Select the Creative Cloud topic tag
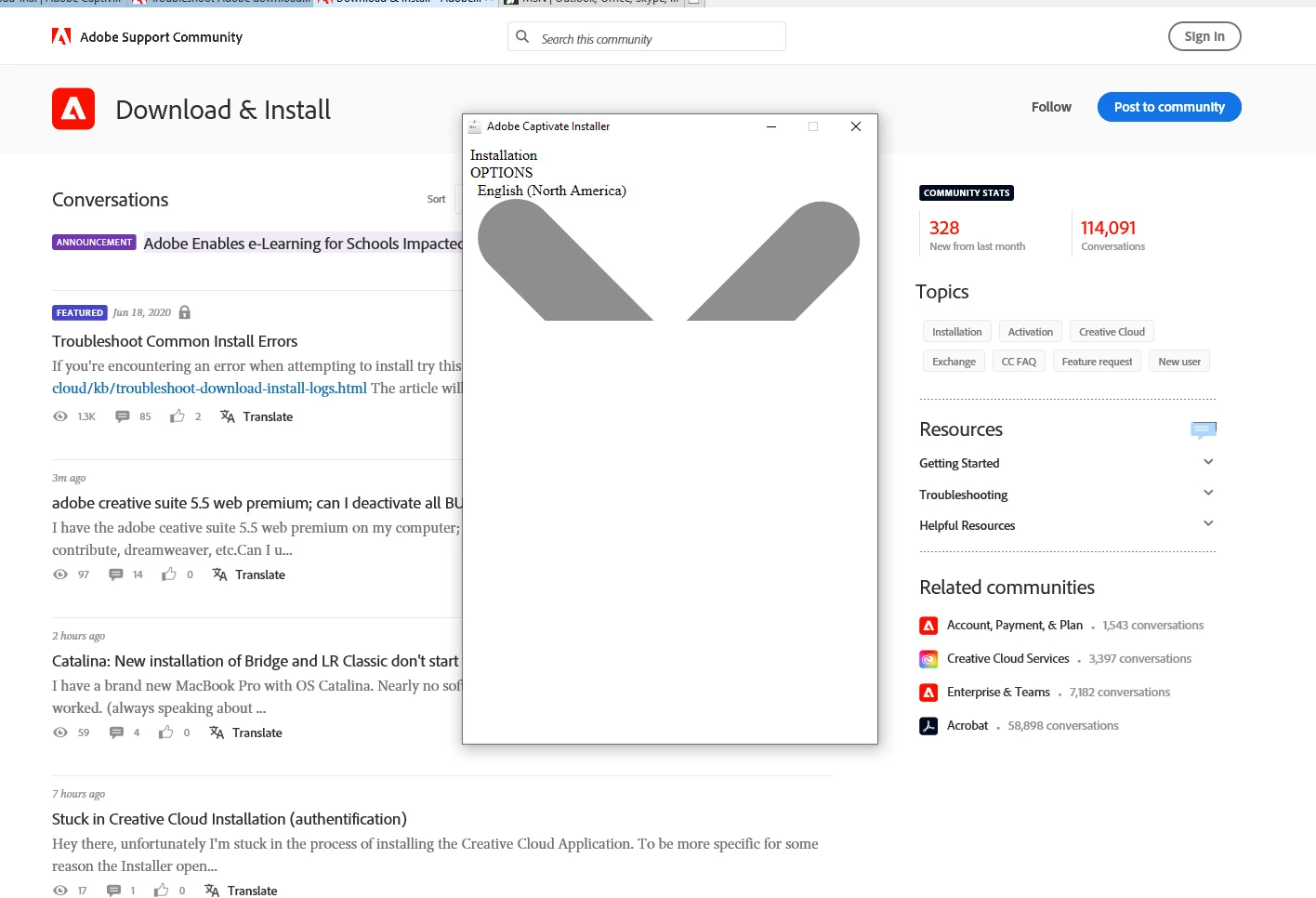Screen dimensions: 1316x898 click(x=1112, y=332)
